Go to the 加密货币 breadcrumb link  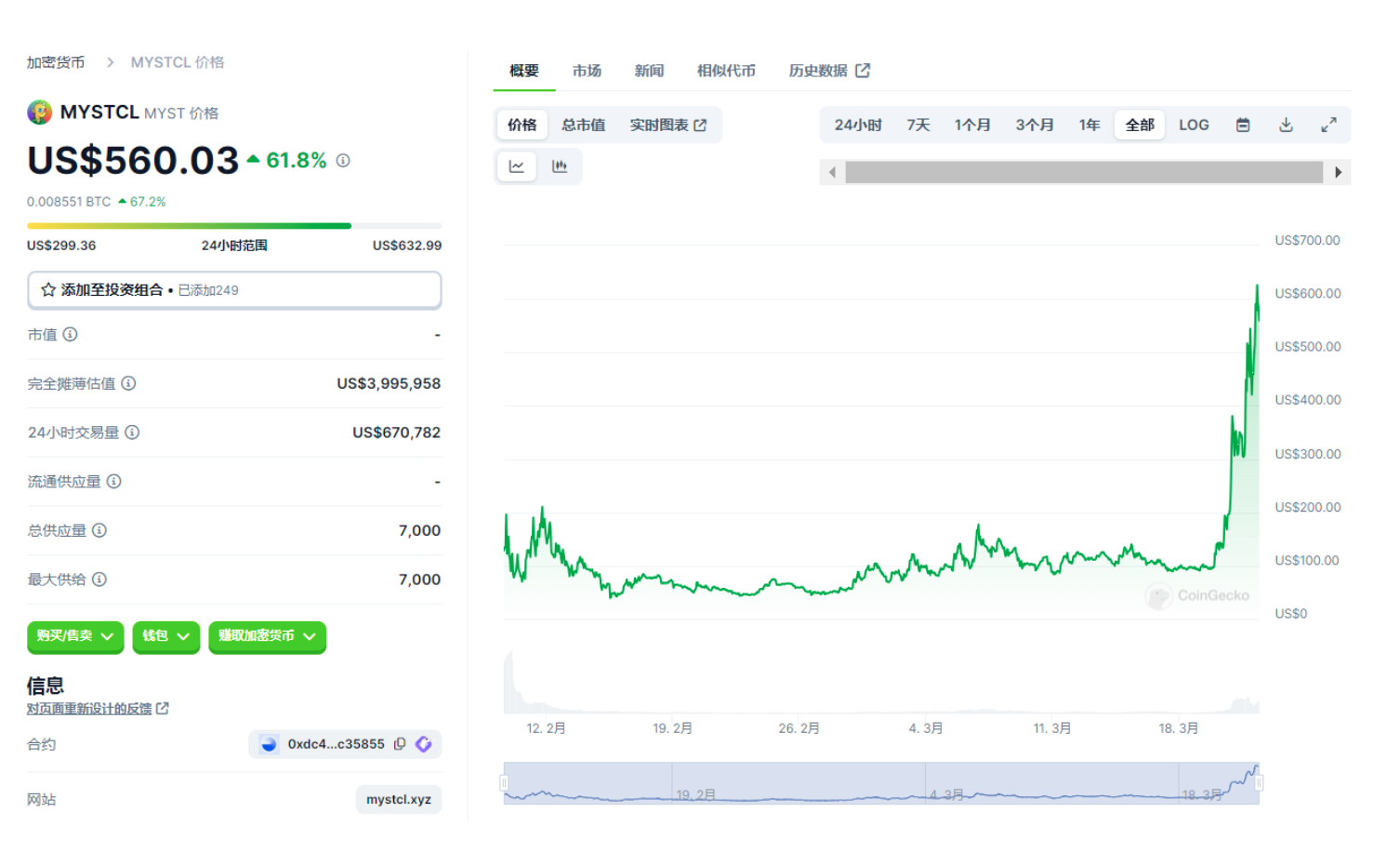(56, 62)
